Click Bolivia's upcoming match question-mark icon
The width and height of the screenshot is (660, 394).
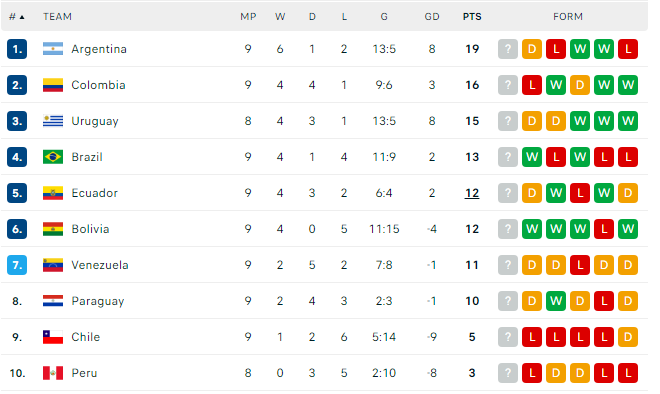pyautogui.click(x=508, y=229)
